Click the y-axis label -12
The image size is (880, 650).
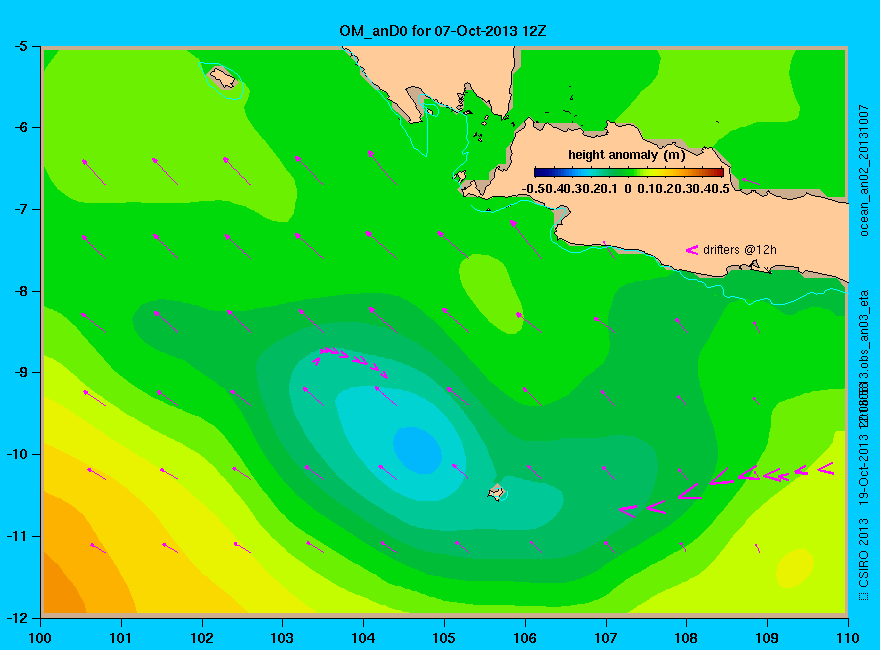[16, 617]
